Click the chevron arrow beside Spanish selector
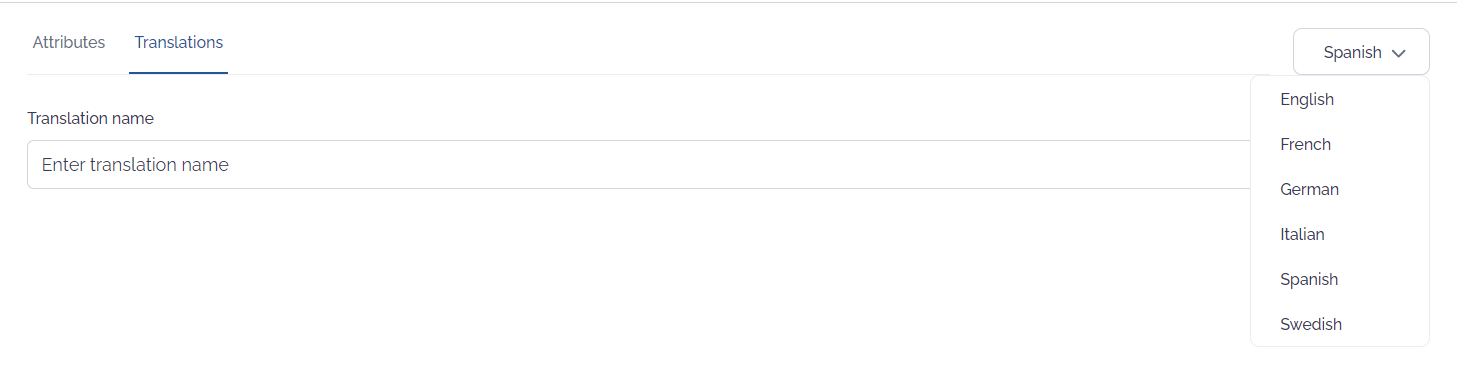 [1398, 53]
